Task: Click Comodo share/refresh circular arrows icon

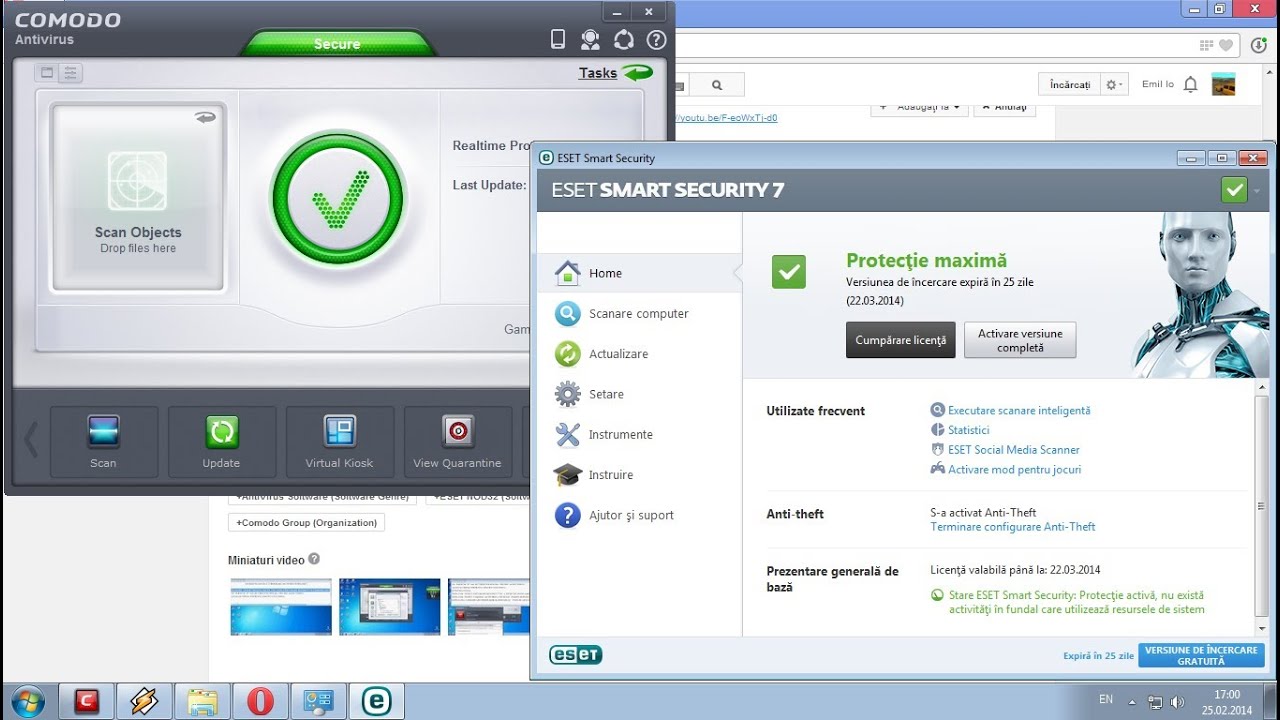Action: coord(623,40)
